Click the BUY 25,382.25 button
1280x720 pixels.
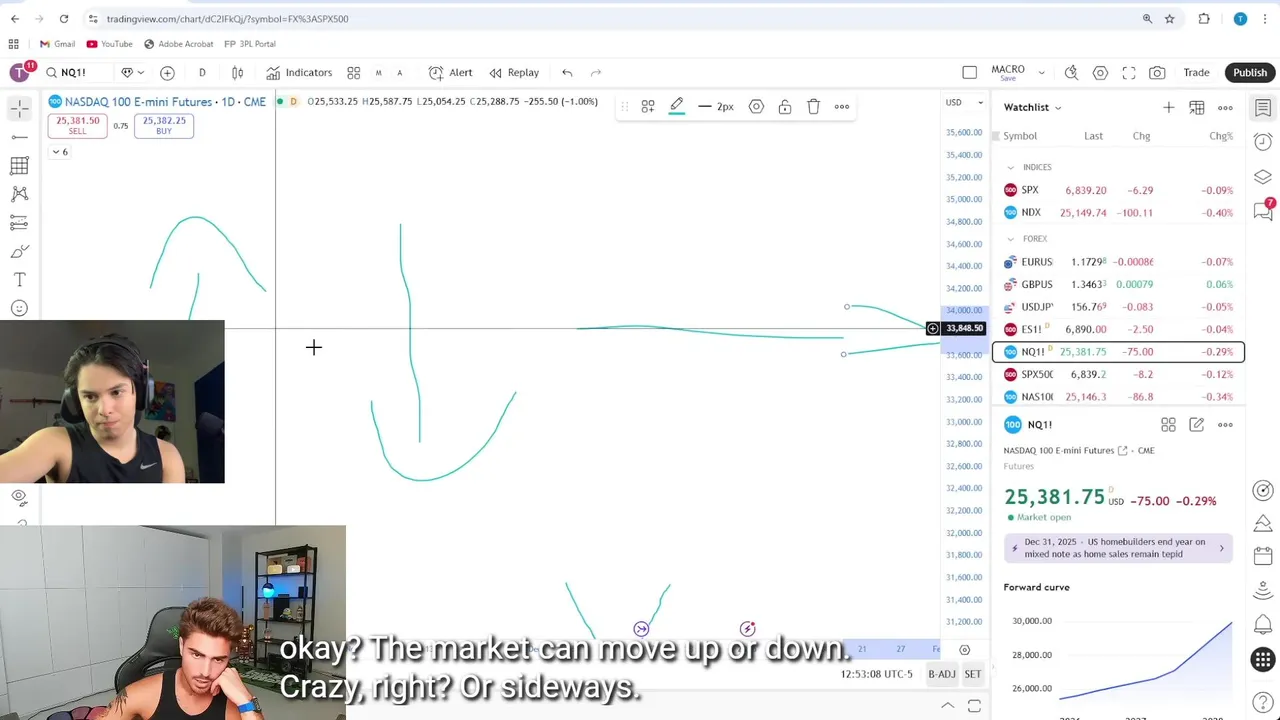pos(164,125)
